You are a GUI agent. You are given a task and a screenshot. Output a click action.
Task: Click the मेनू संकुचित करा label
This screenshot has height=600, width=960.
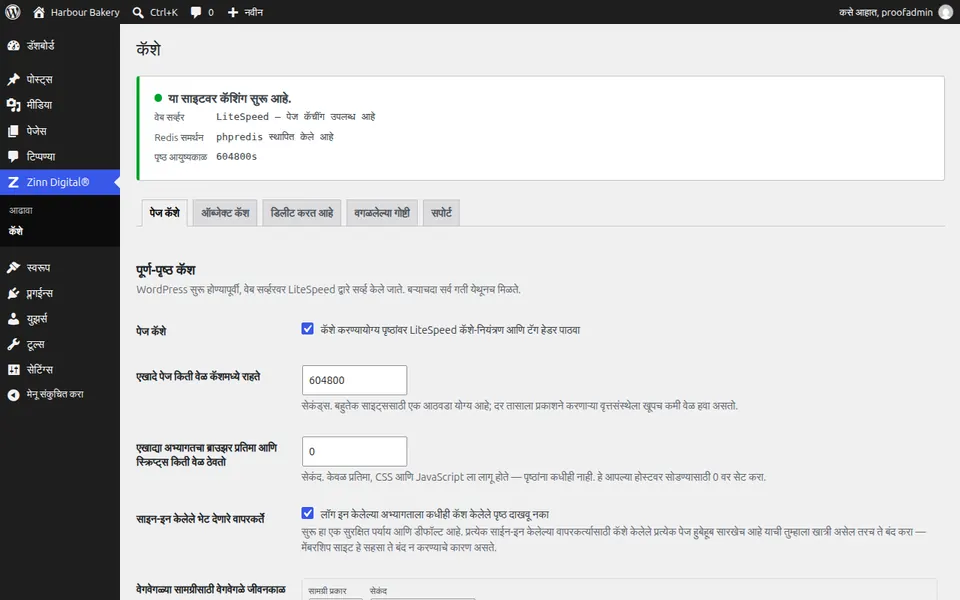55,395
